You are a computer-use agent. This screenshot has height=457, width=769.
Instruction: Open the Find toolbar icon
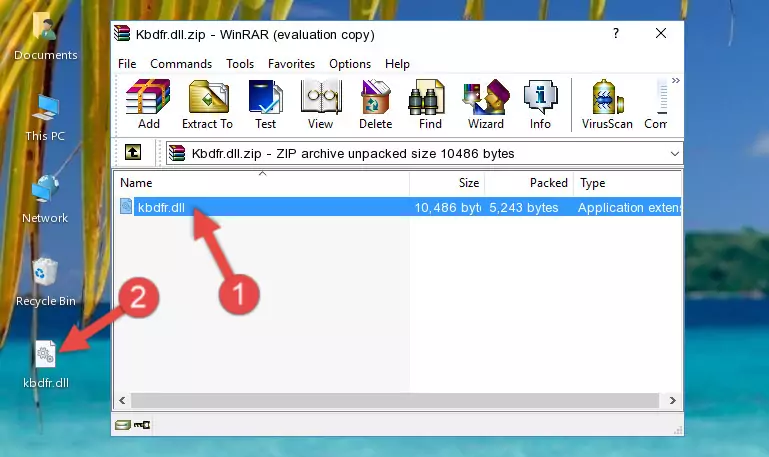(430, 104)
